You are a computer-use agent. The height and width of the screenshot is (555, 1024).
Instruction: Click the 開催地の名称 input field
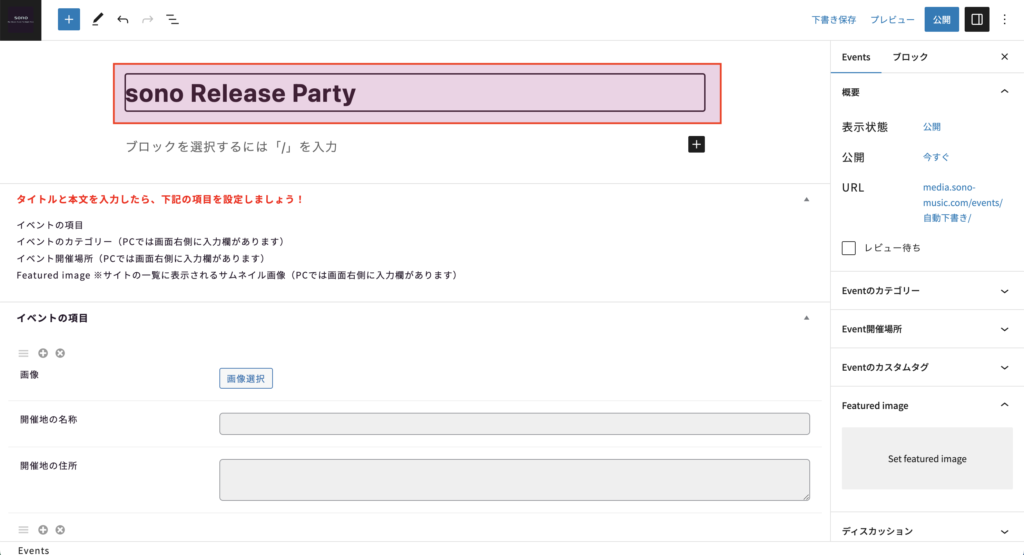[514, 424]
